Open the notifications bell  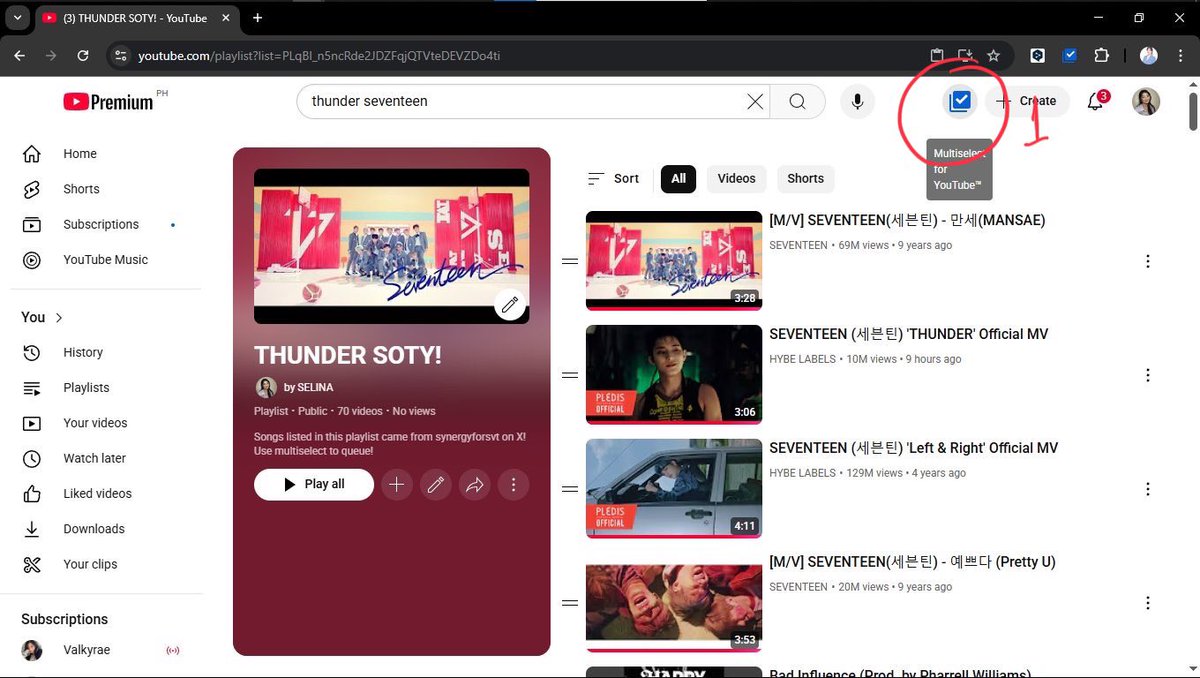tap(1096, 101)
